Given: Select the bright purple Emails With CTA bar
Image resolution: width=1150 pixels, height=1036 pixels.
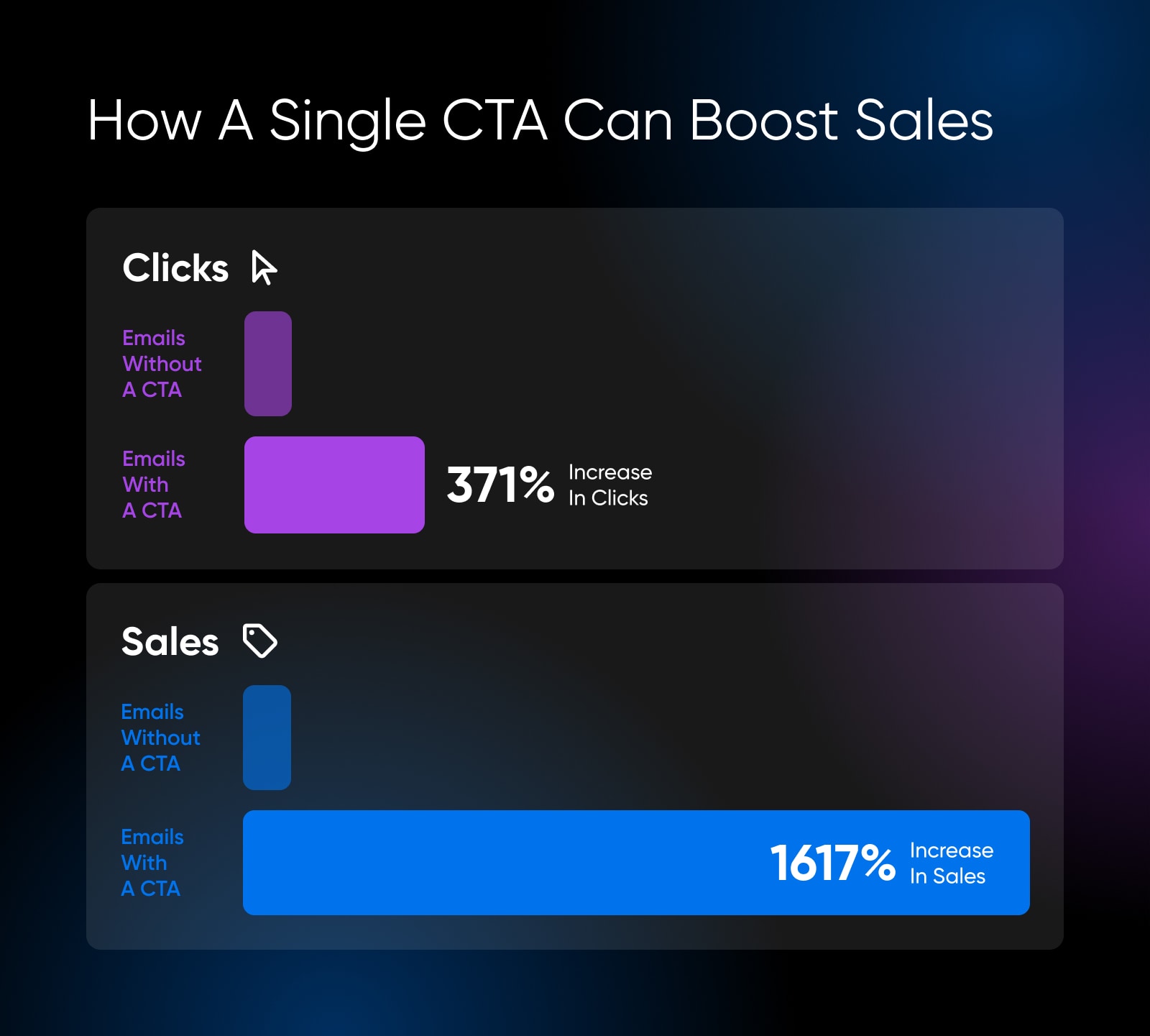Looking at the screenshot, I should pyautogui.click(x=334, y=485).
